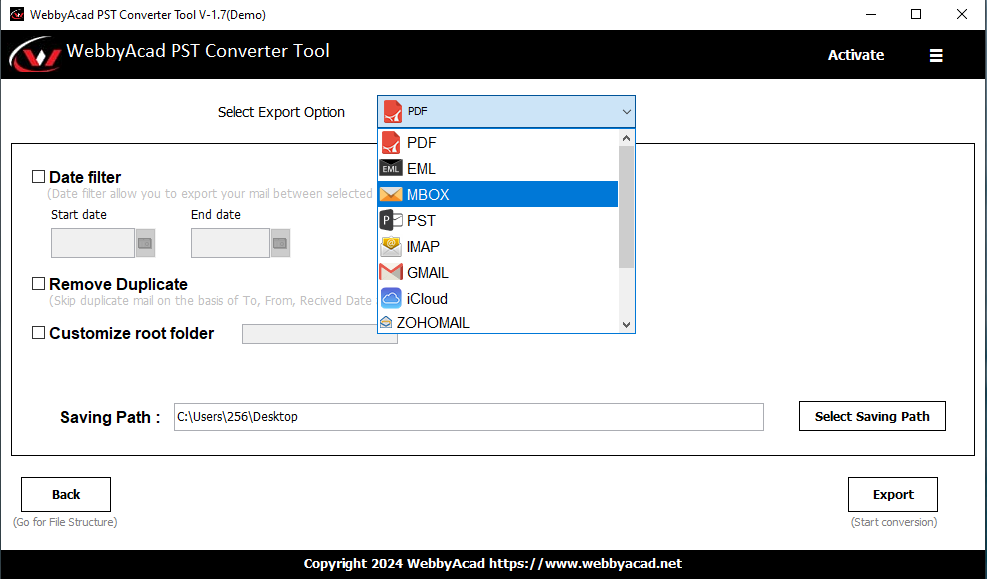
Task: Click the iCloud cloud icon
Action: click(x=391, y=298)
